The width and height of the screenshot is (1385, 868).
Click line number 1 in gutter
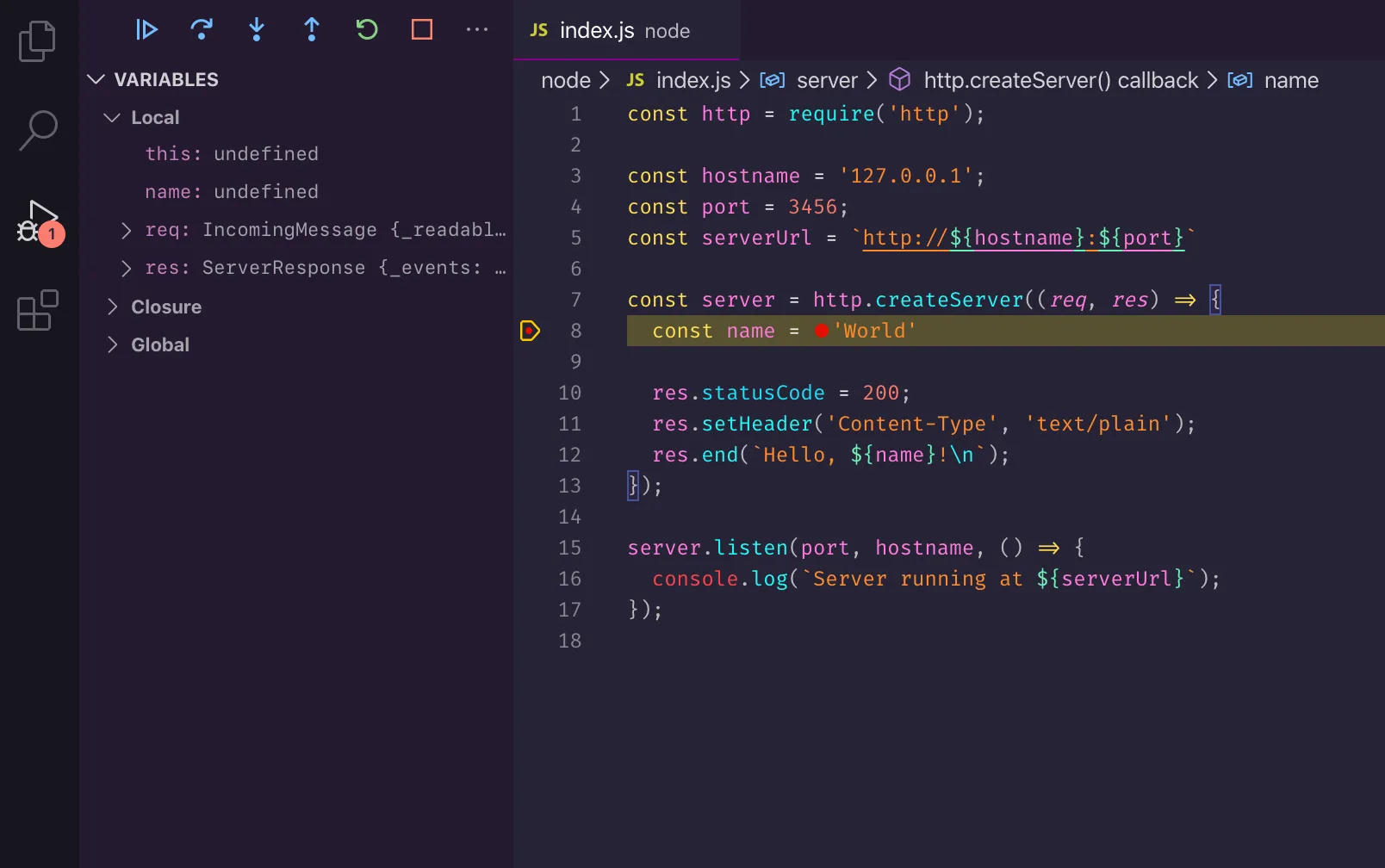tap(575, 114)
